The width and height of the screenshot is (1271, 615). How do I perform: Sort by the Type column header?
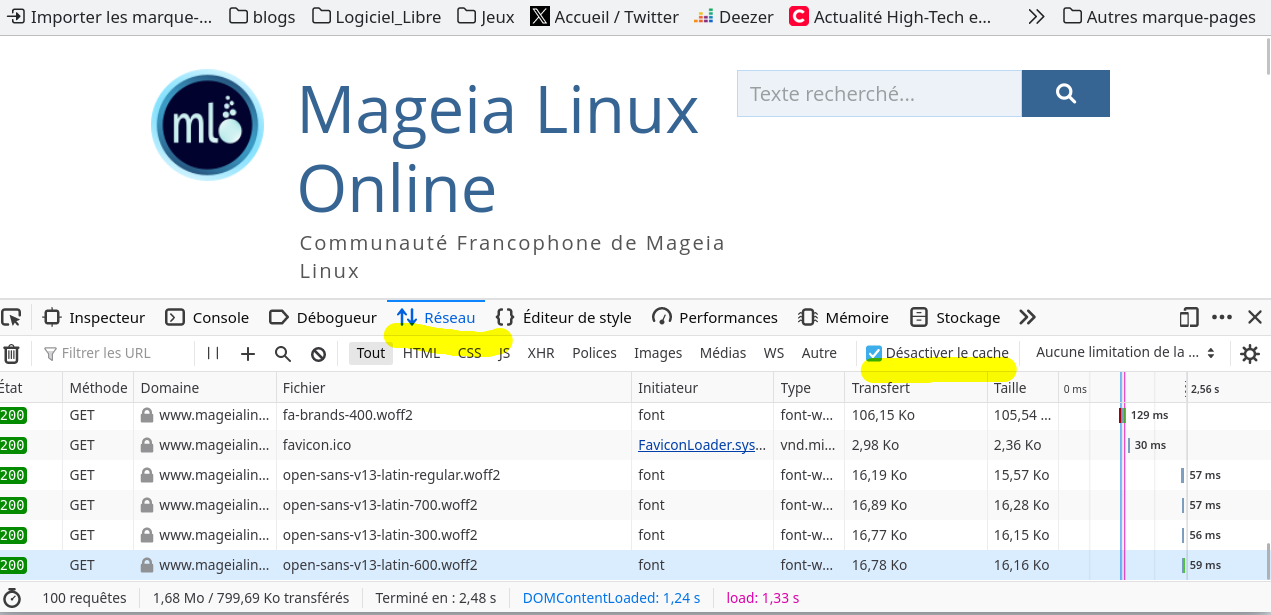click(x=809, y=388)
